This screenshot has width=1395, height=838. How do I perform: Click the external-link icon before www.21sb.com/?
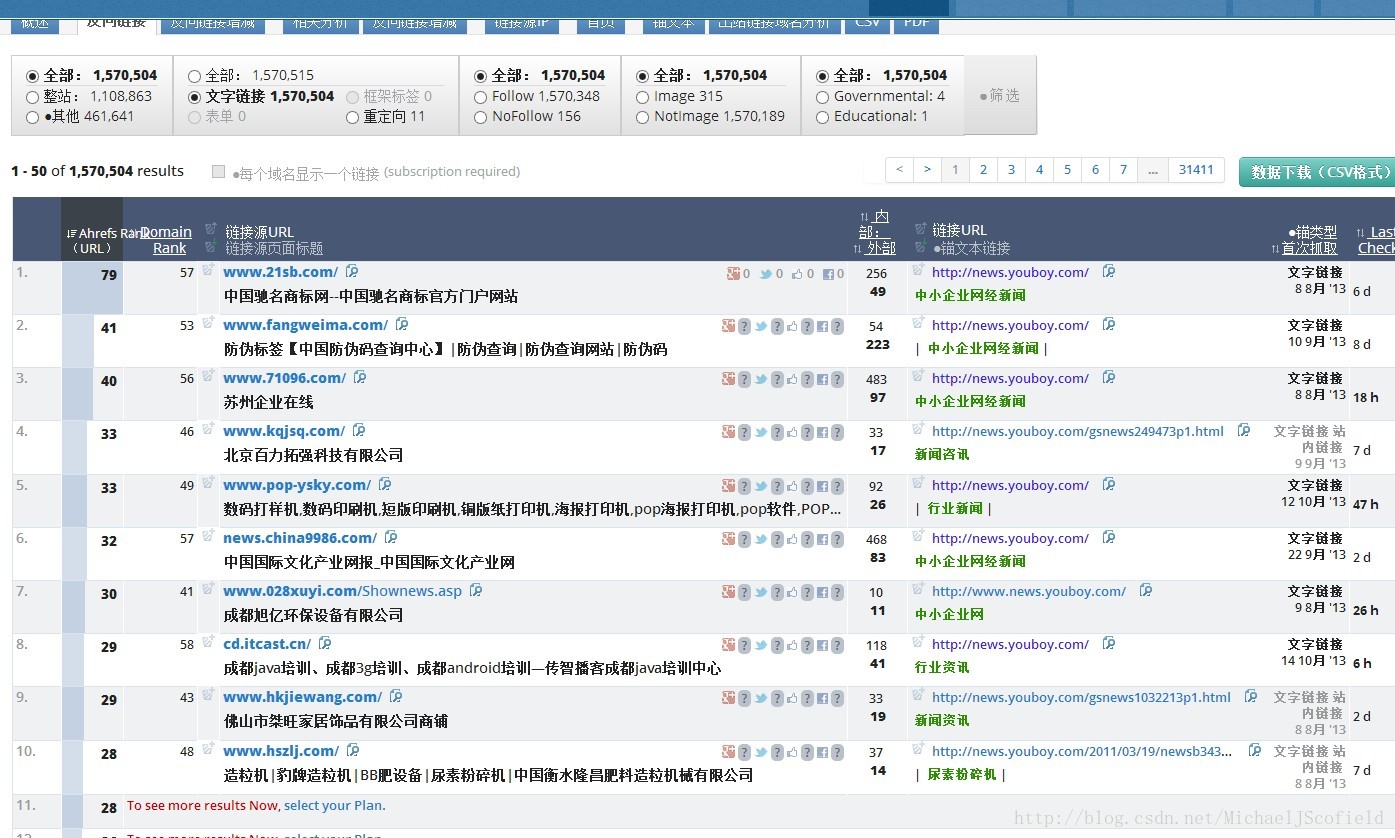coord(208,270)
